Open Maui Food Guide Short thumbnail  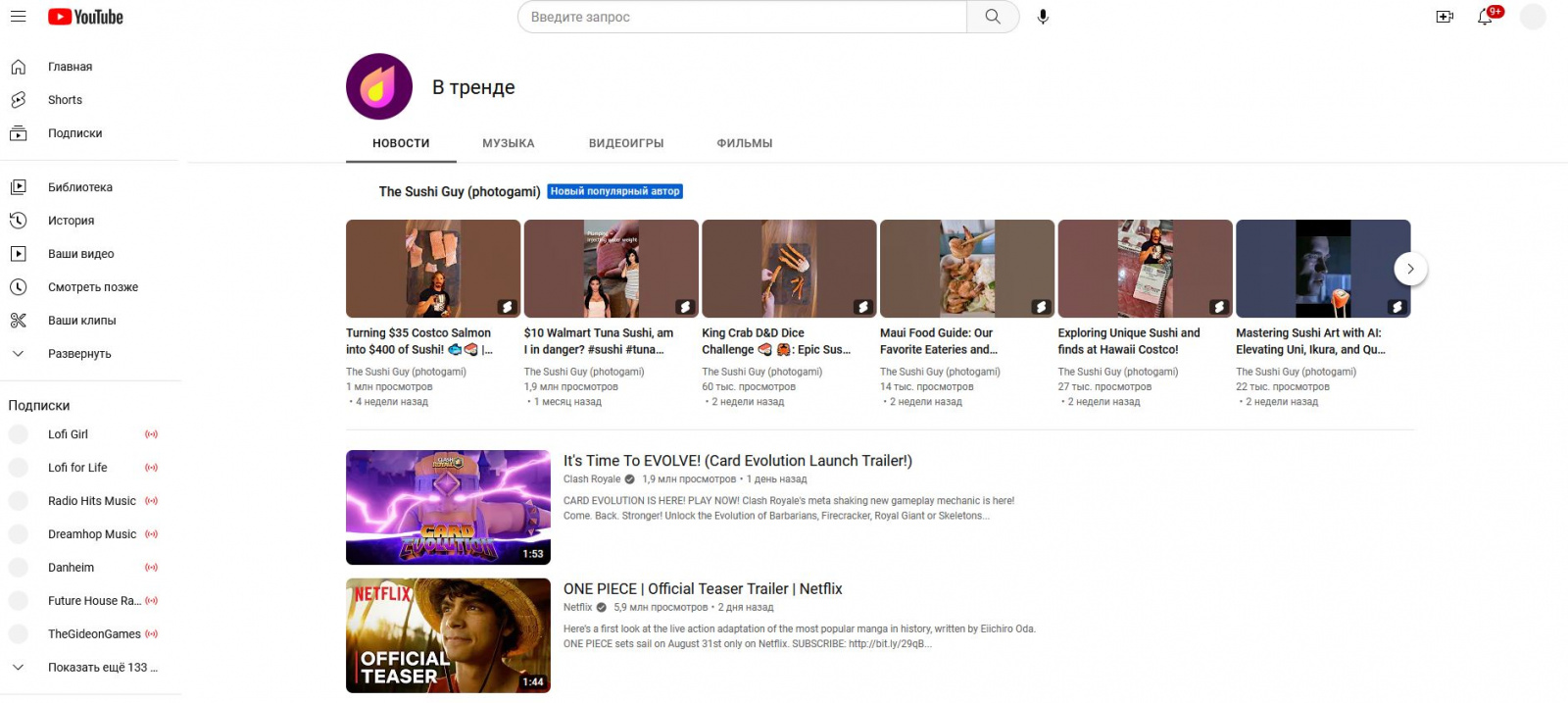click(967, 269)
